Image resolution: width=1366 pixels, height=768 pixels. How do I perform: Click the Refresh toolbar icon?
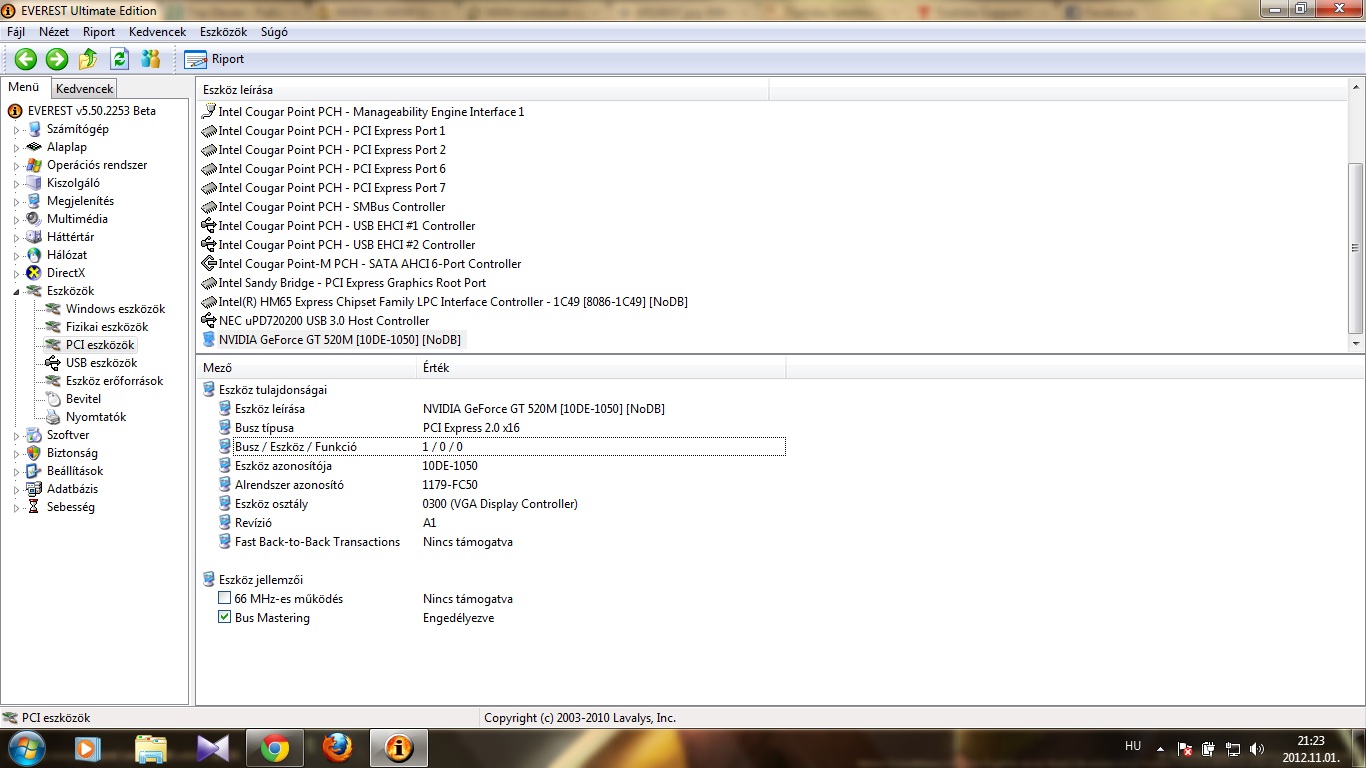coord(120,59)
